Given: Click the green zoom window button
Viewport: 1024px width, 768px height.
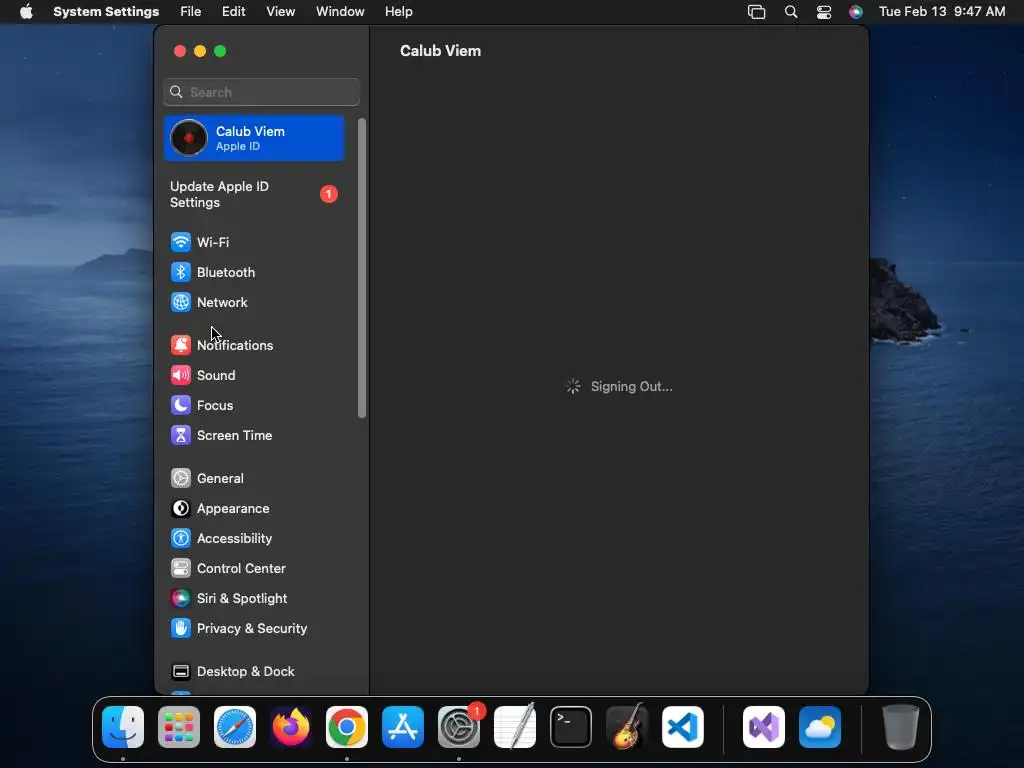Looking at the screenshot, I should 220,51.
